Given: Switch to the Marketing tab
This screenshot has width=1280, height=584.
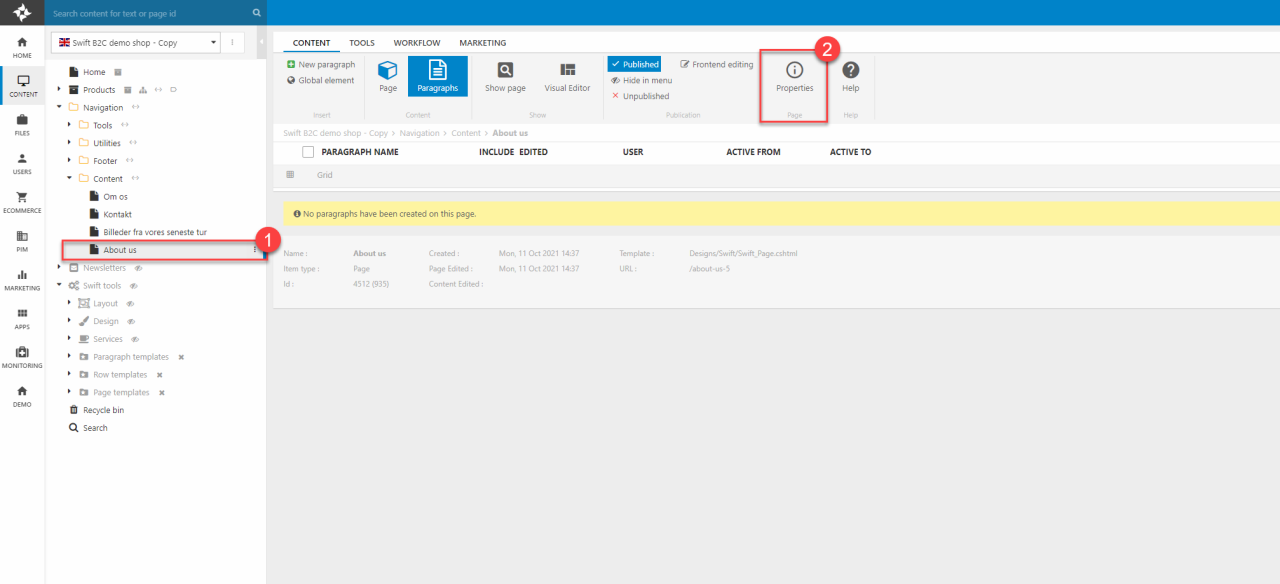Looking at the screenshot, I should point(482,43).
